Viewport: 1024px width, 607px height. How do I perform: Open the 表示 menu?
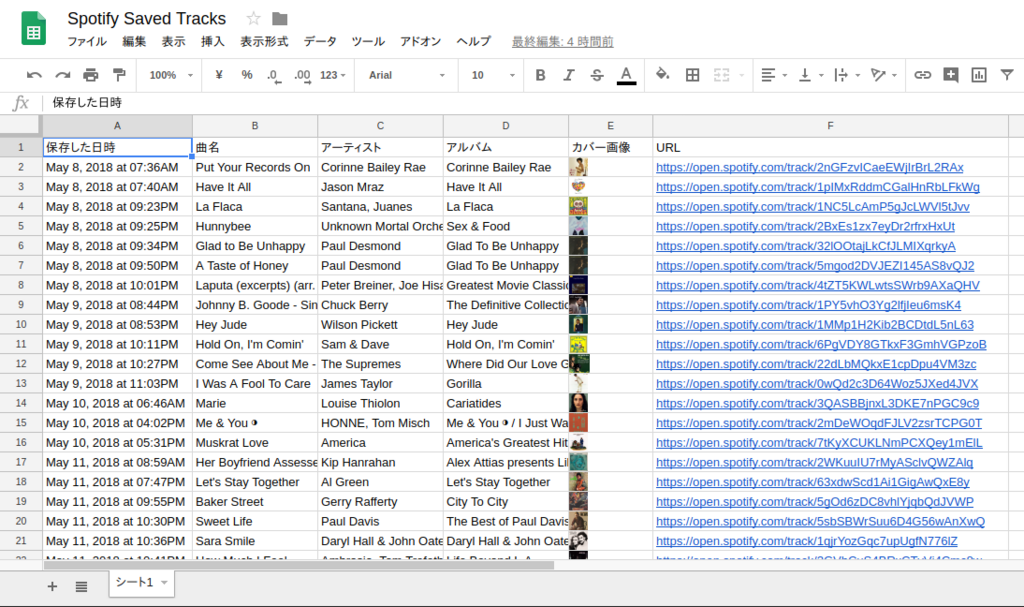click(173, 42)
